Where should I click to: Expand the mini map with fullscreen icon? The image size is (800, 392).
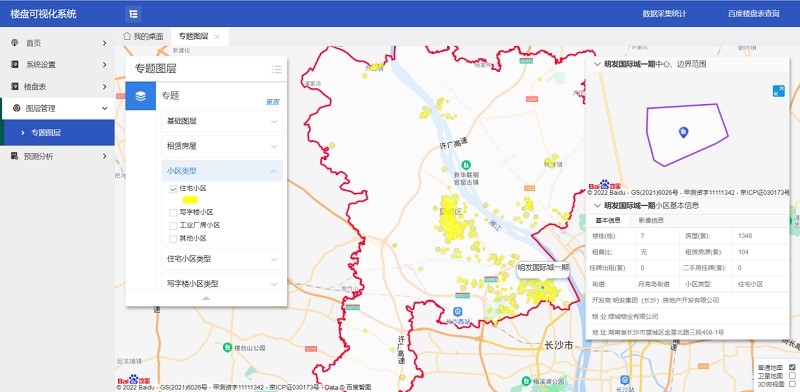click(779, 91)
